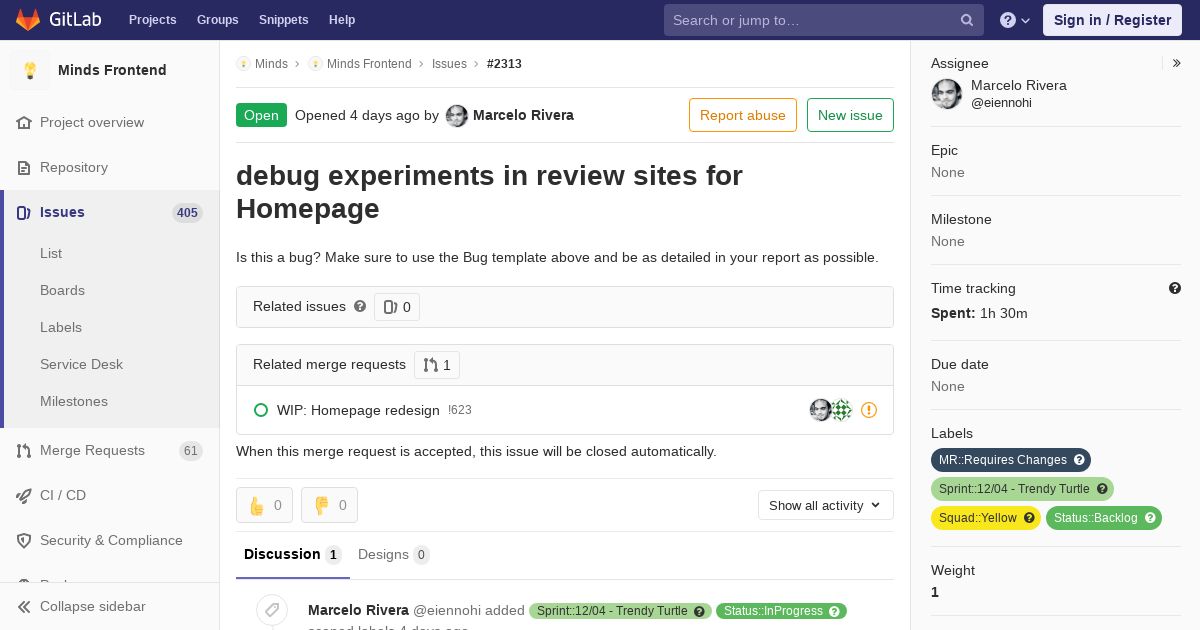Collapse the right sidebar with chevrons
This screenshot has height=630, width=1200.
[x=1177, y=63]
